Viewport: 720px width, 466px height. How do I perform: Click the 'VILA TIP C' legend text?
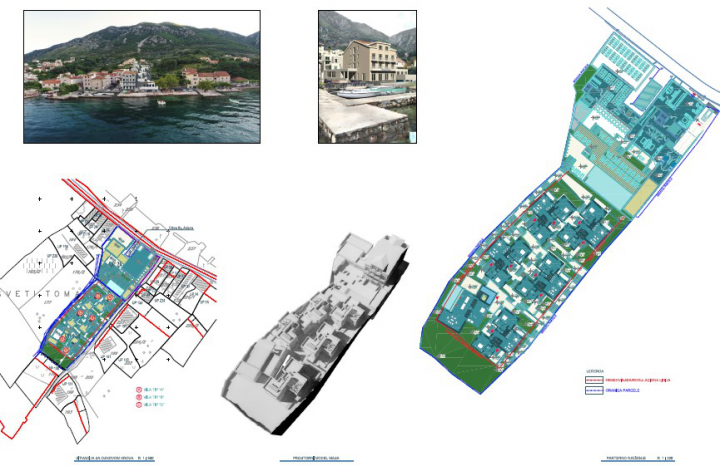tap(154, 405)
